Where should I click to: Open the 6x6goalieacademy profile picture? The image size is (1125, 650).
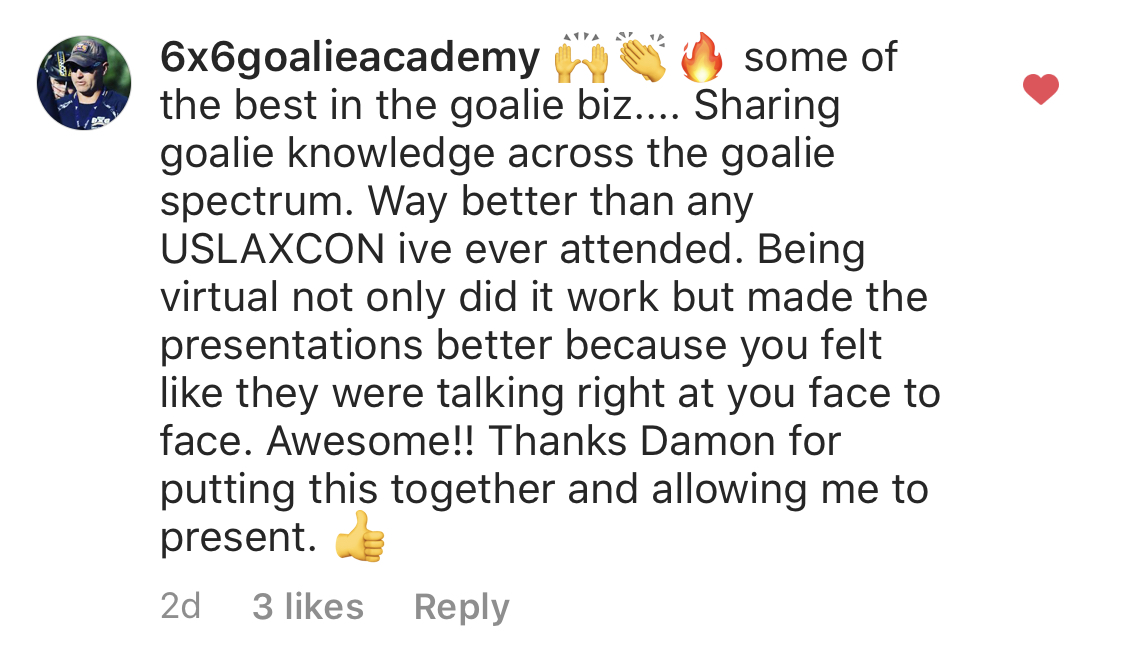[84, 82]
